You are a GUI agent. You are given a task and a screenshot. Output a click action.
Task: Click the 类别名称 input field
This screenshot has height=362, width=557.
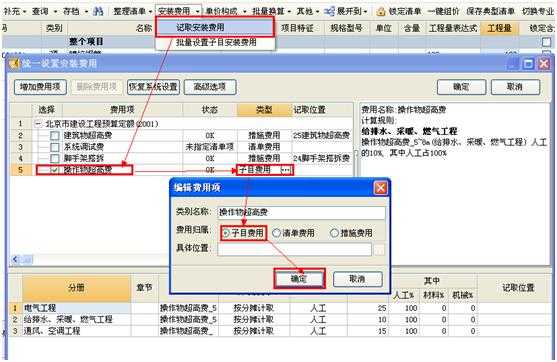(x=301, y=212)
